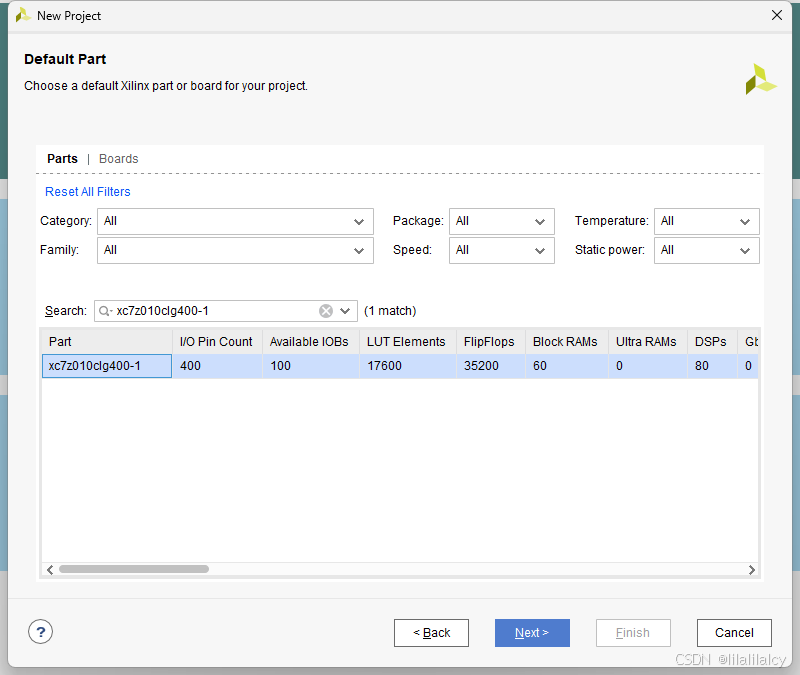Viewport: 800px width, 675px height.
Task: Click the 400 I/O Pin Count cell
Action: coord(217,366)
